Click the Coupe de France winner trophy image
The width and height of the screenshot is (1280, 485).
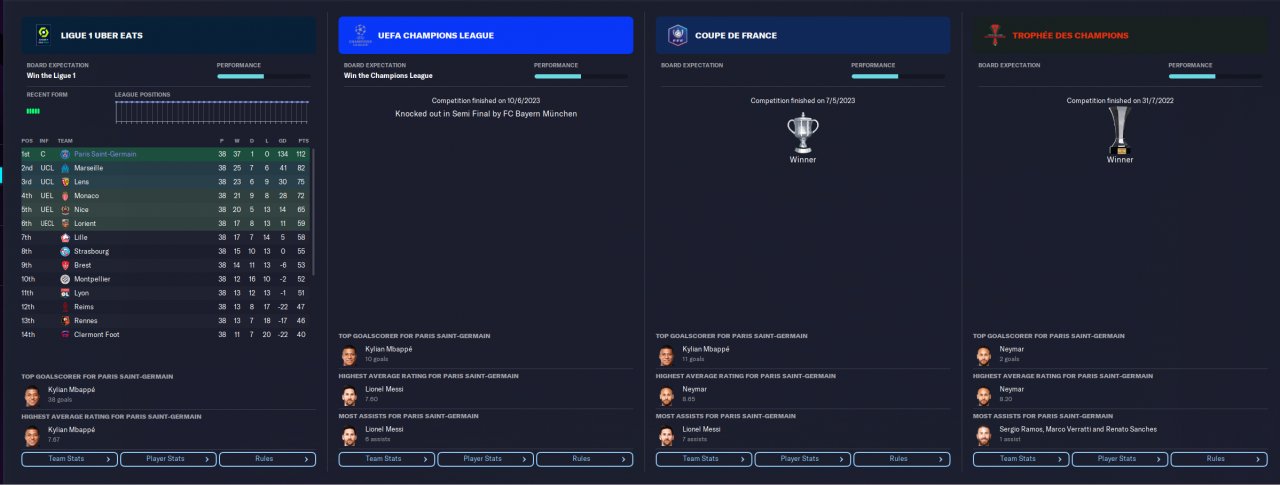click(802, 133)
